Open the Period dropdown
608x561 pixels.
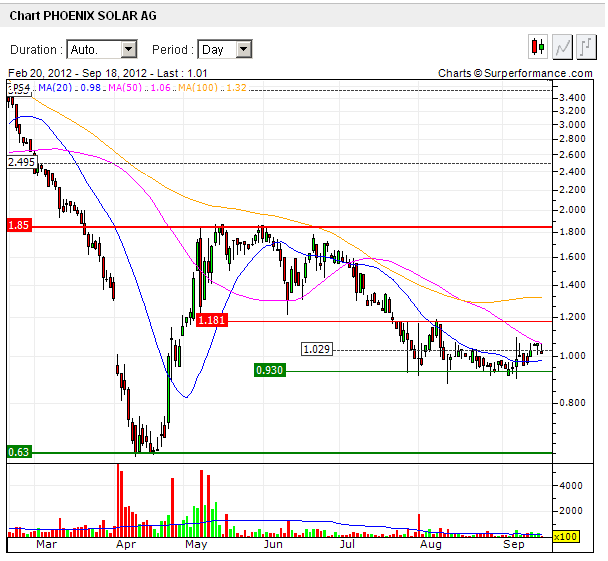point(224,49)
